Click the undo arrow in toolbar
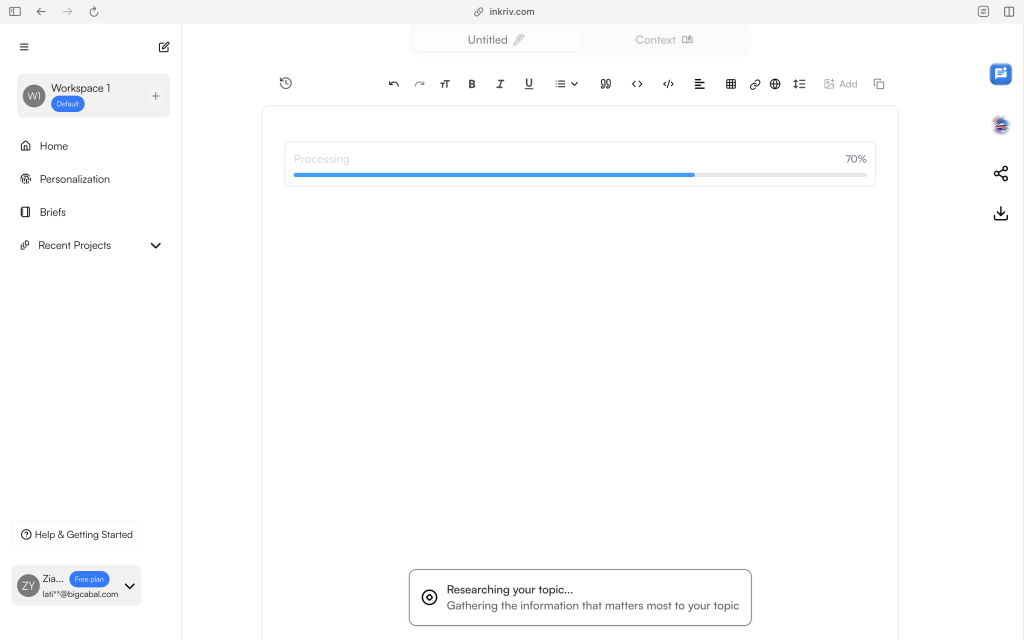1024x640 pixels. (x=394, y=84)
